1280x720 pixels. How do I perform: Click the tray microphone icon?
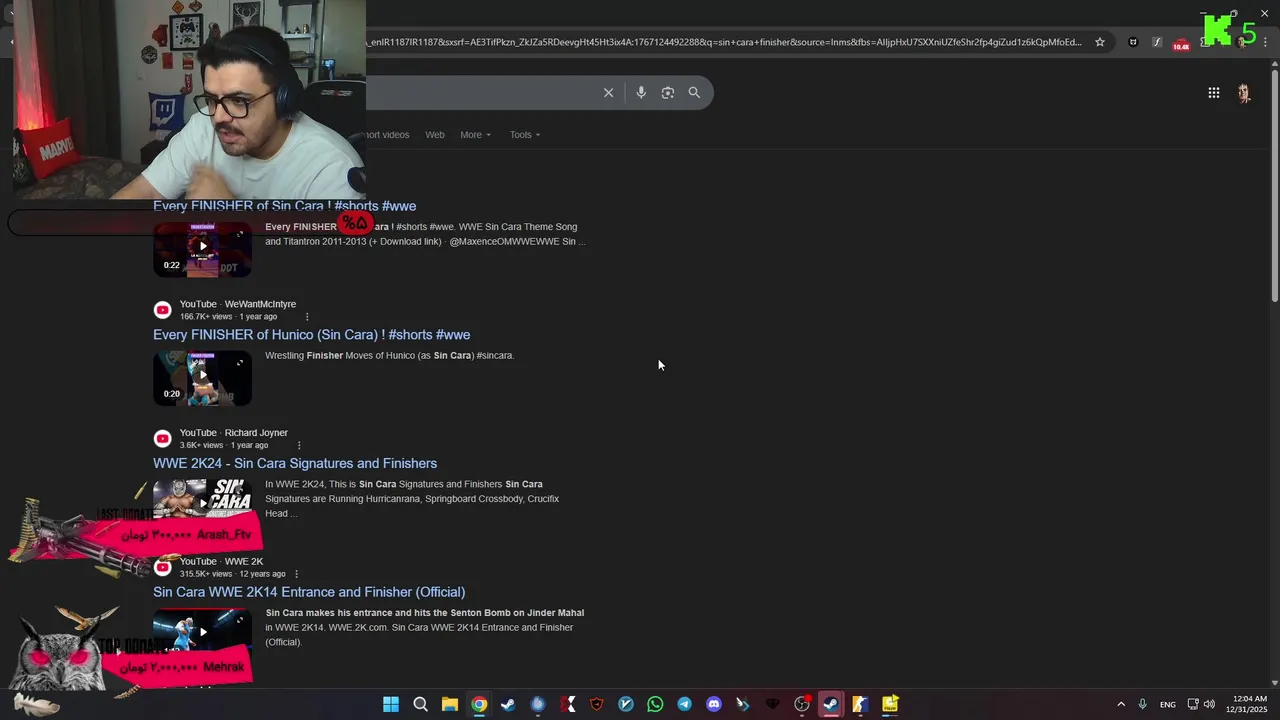tap(1142, 705)
